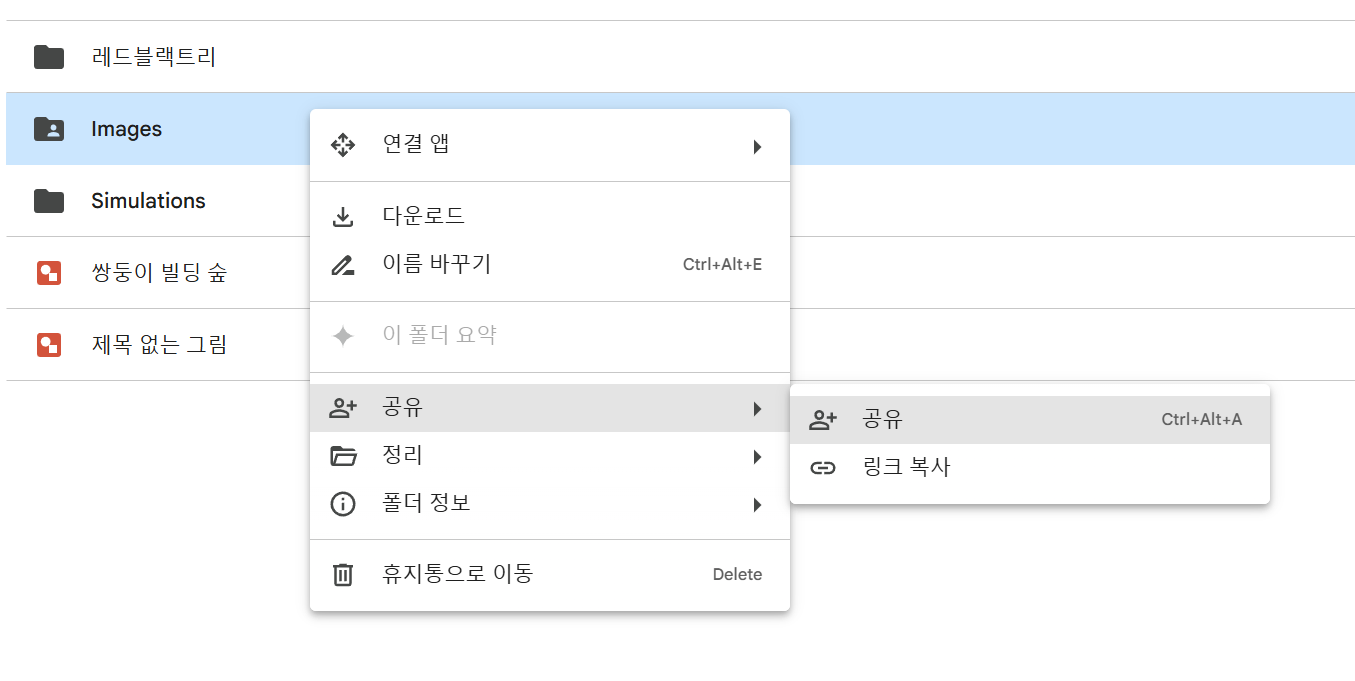Expand the 폴더 정보 submenu arrow
Image resolution: width=1355 pixels, height=681 pixels.
[758, 505]
